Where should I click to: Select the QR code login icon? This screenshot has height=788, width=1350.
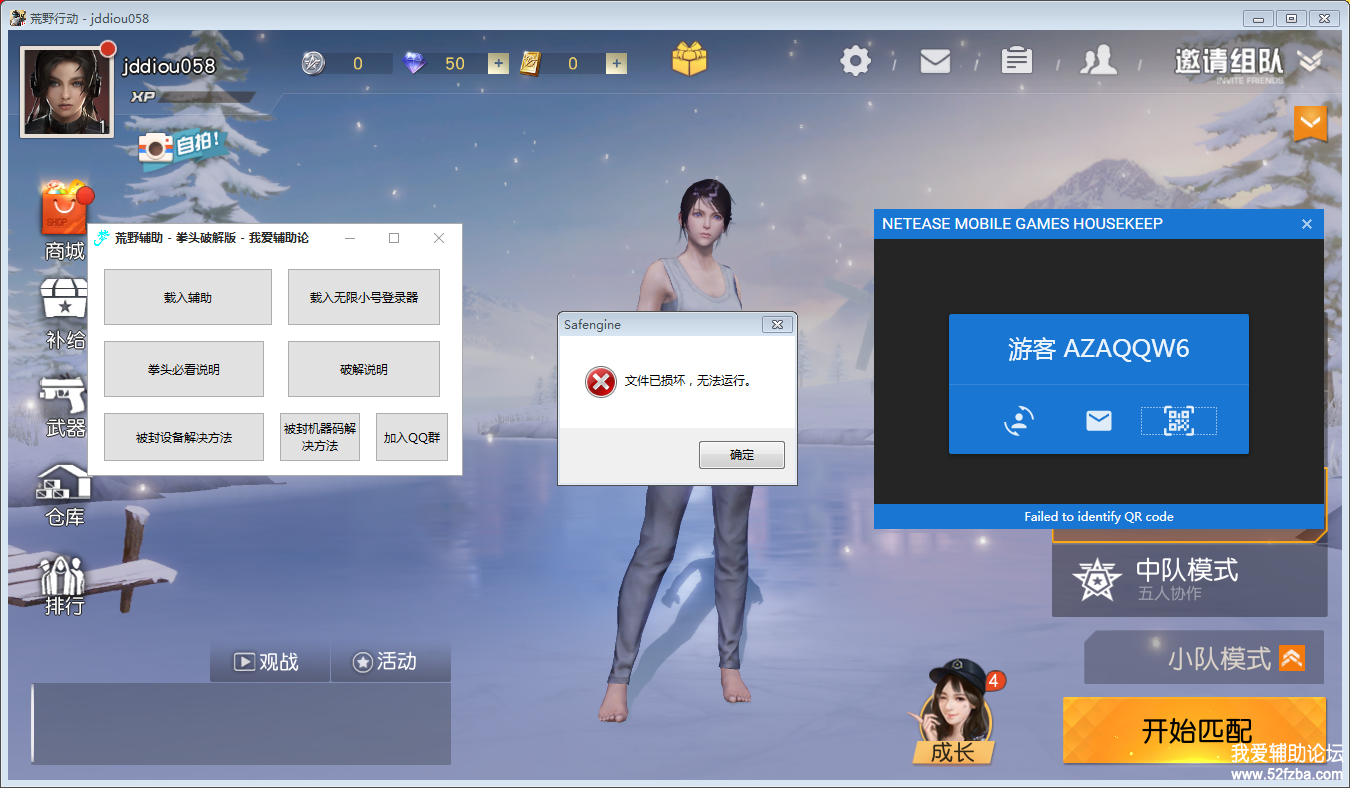tap(1179, 421)
